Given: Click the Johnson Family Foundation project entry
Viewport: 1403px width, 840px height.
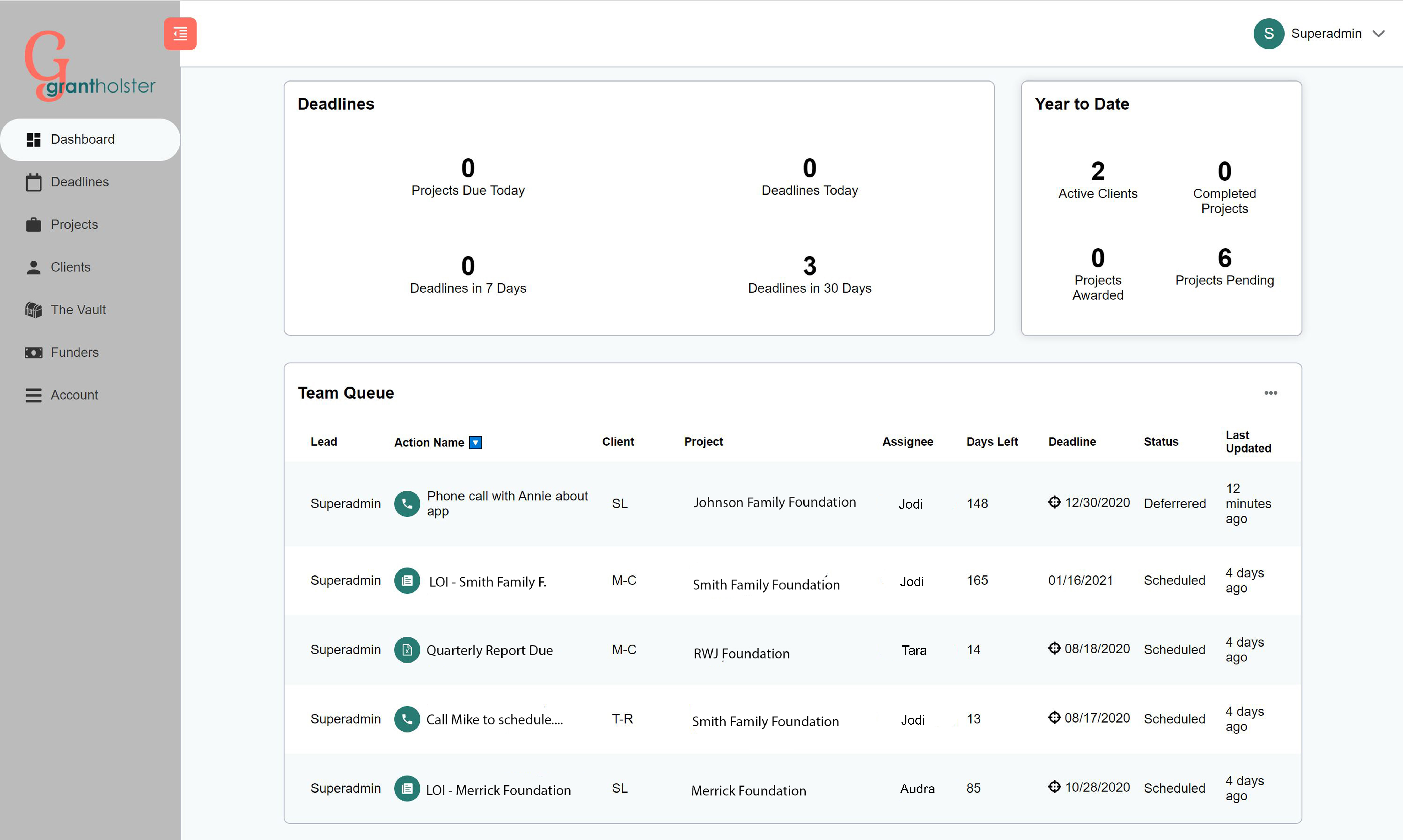Looking at the screenshot, I should click(775, 502).
